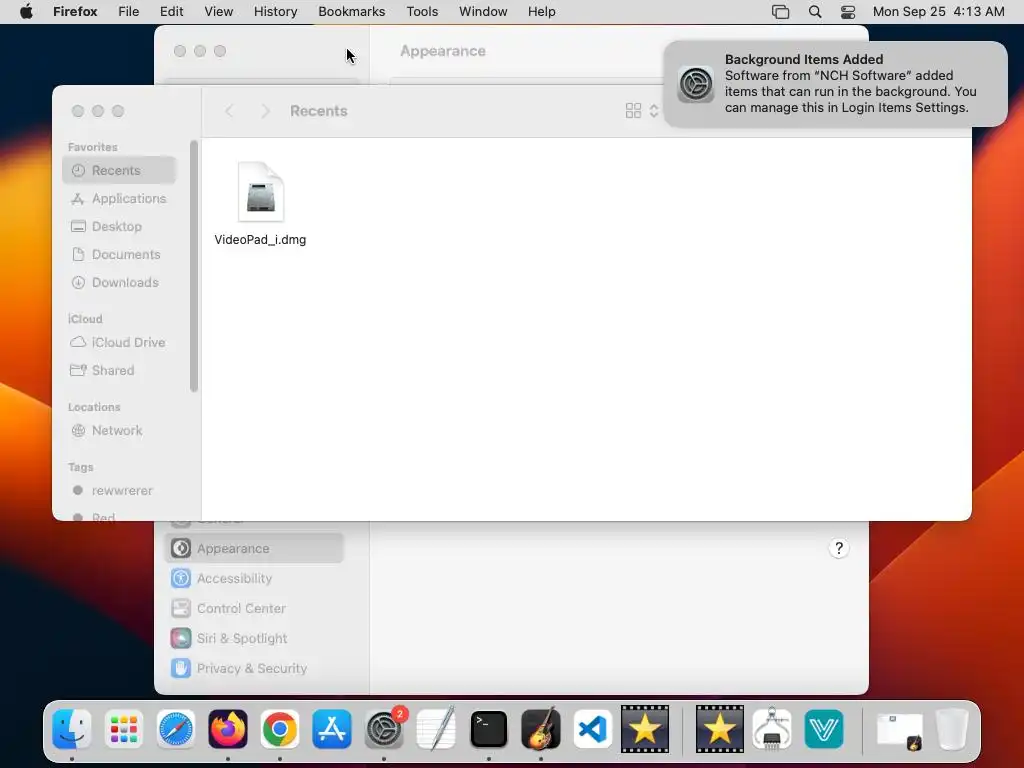Select Desktop in Finder sidebar
Image resolution: width=1024 pixels, height=768 pixels.
click(x=120, y=227)
